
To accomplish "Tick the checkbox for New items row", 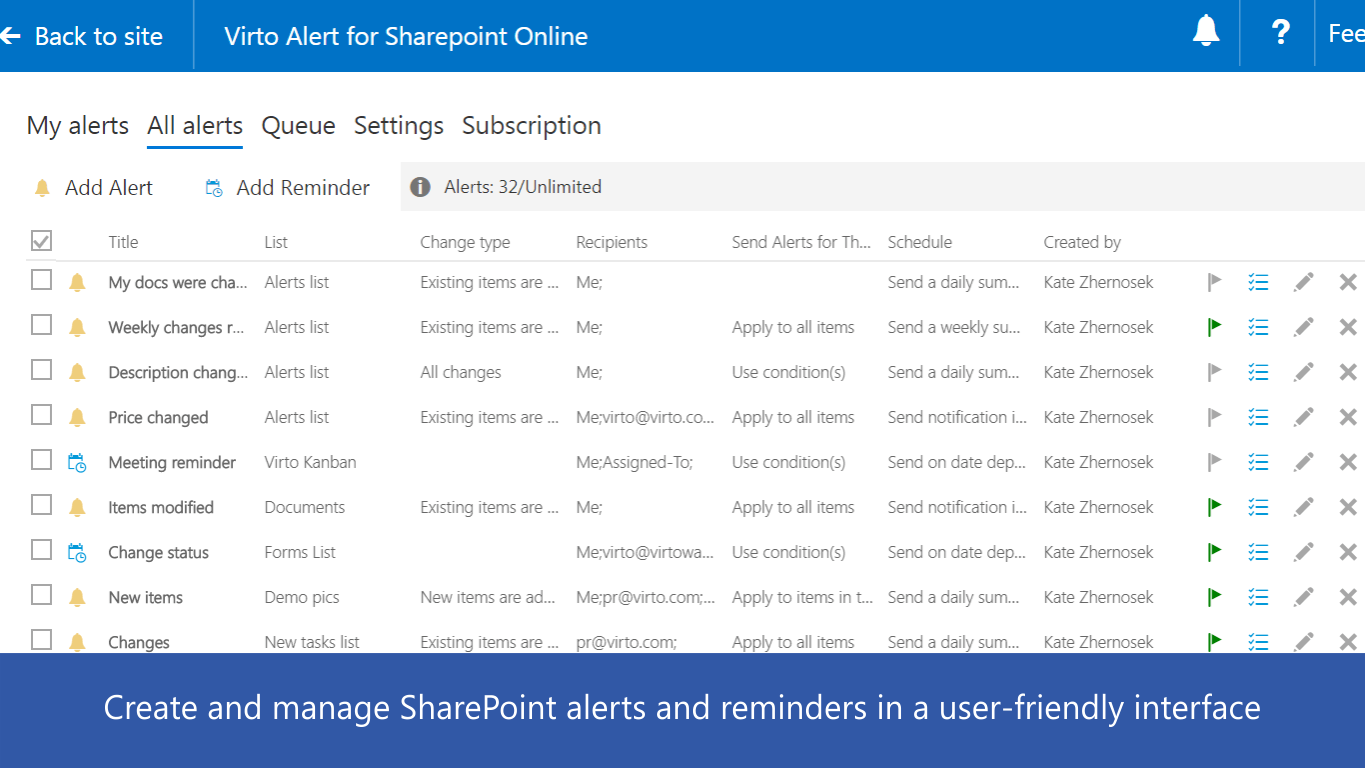I will [41, 595].
